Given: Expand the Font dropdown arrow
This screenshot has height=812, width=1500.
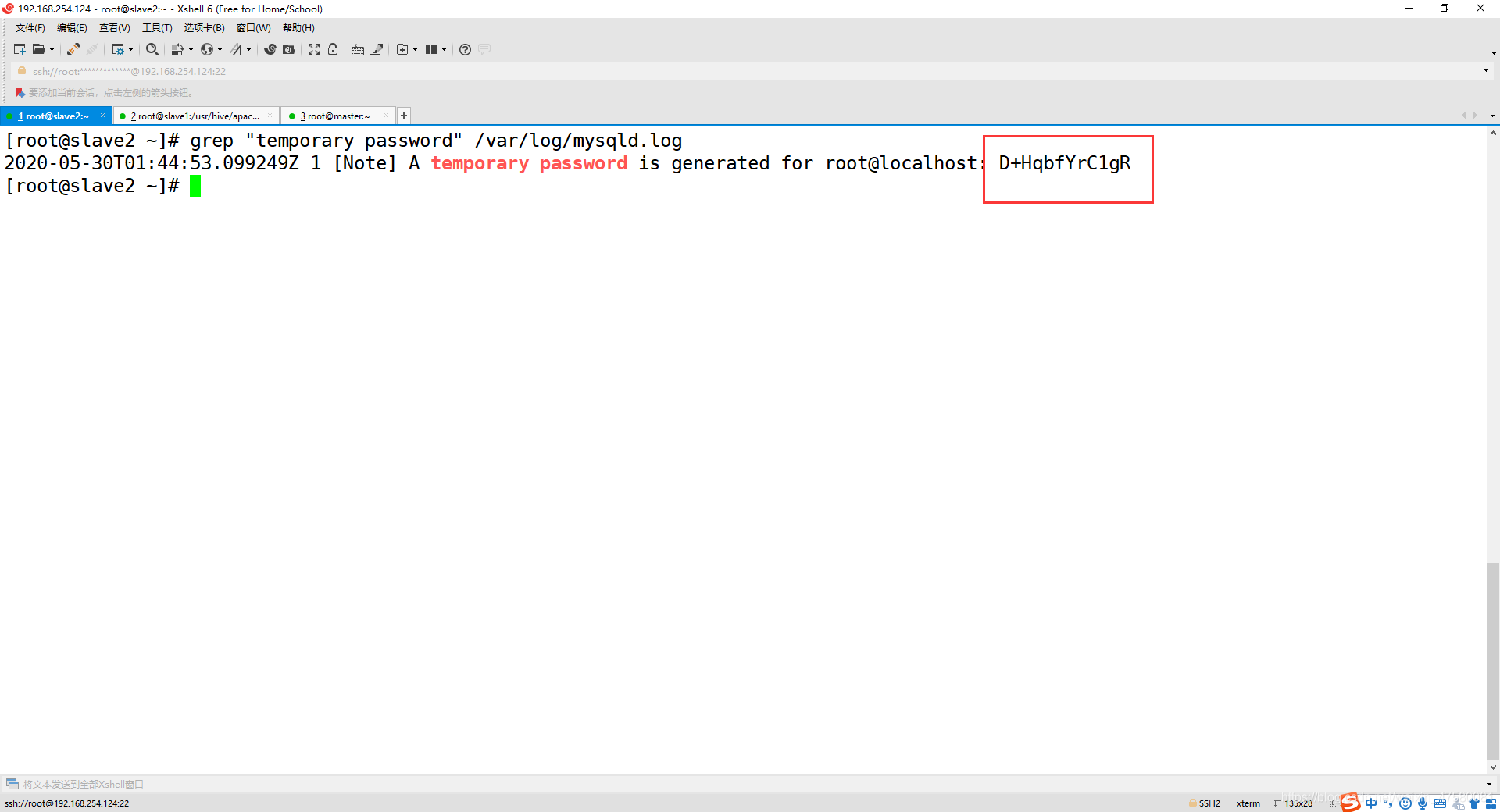Looking at the screenshot, I should 249,49.
